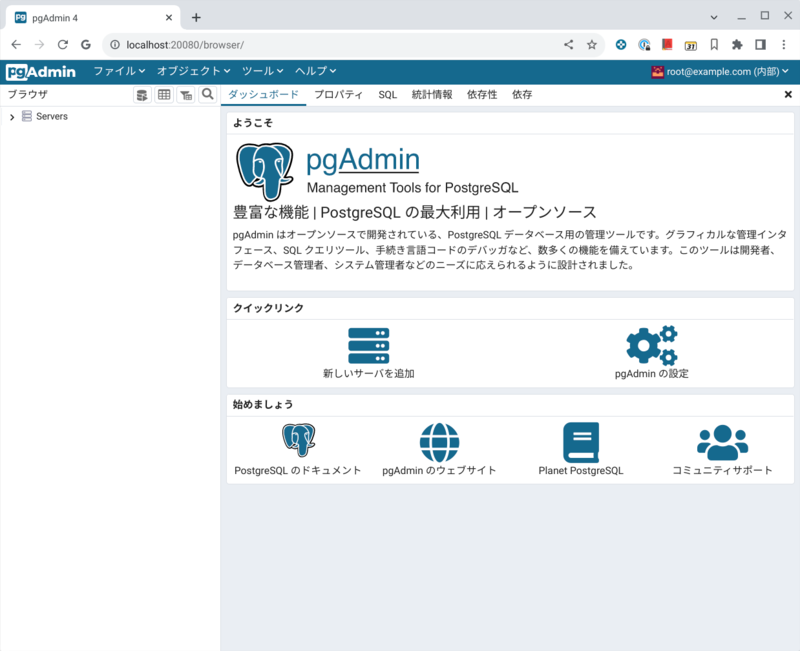Open pgAdmin の設定 via the gears icon

(x=651, y=345)
